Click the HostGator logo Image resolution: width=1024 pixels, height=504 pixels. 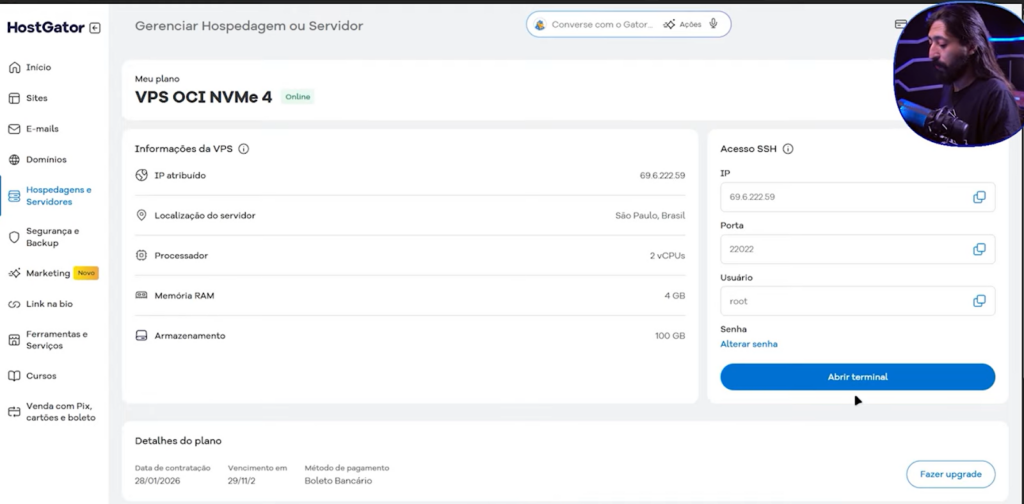(46, 27)
